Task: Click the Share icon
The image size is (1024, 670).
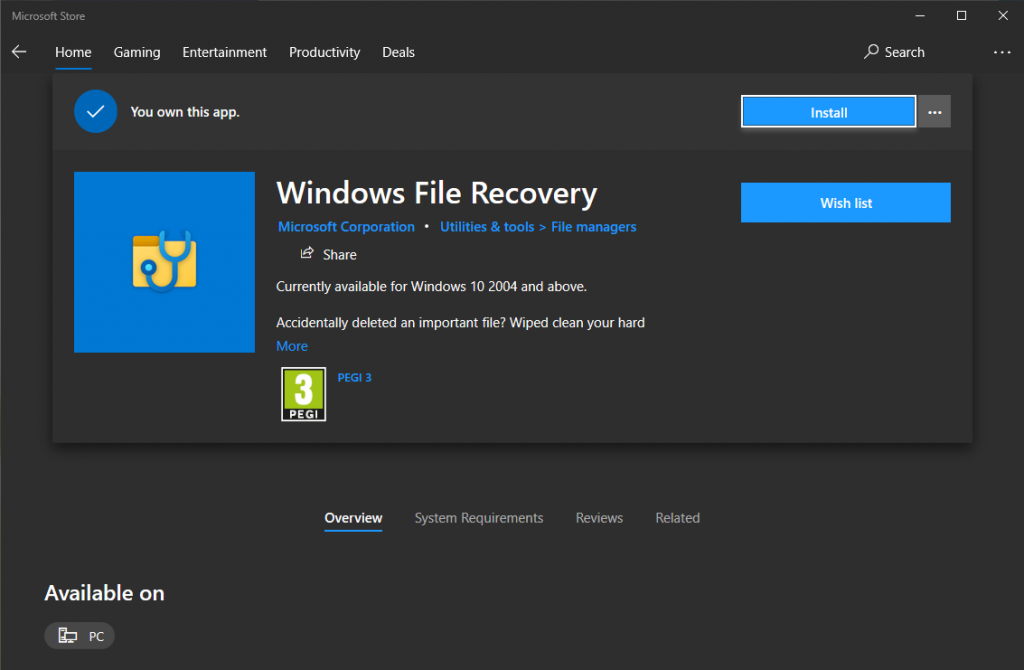Action: (x=308, y=254)
